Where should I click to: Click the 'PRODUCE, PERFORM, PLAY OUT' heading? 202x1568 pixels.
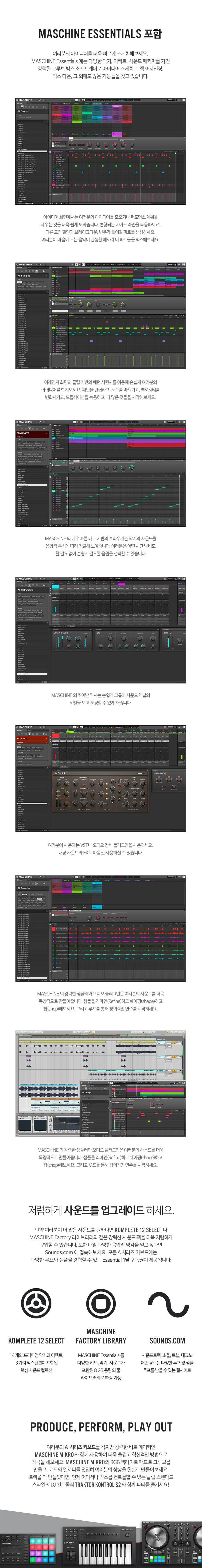click(101, 1427)
